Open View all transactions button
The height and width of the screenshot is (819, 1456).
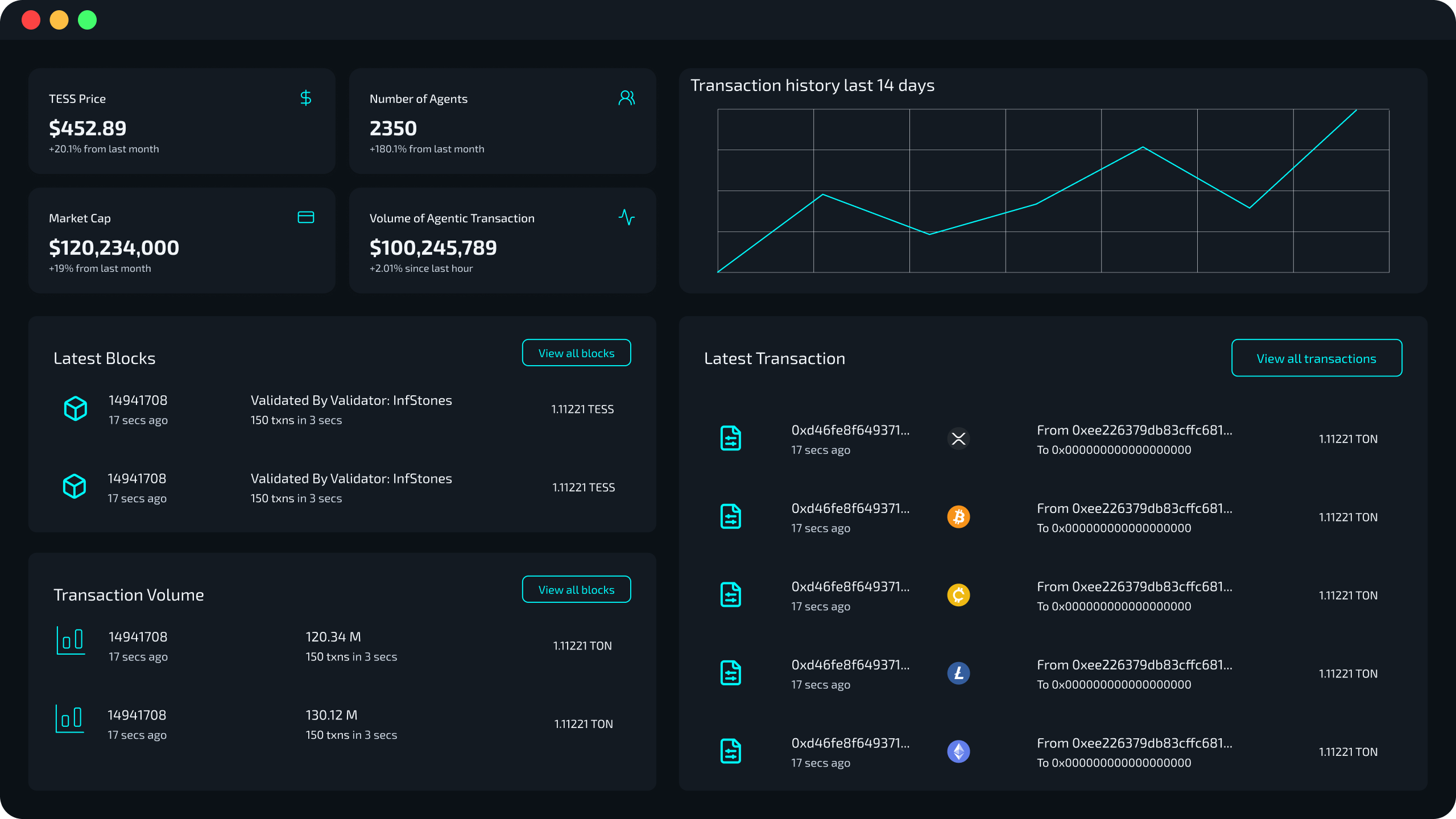[1316, 358]
